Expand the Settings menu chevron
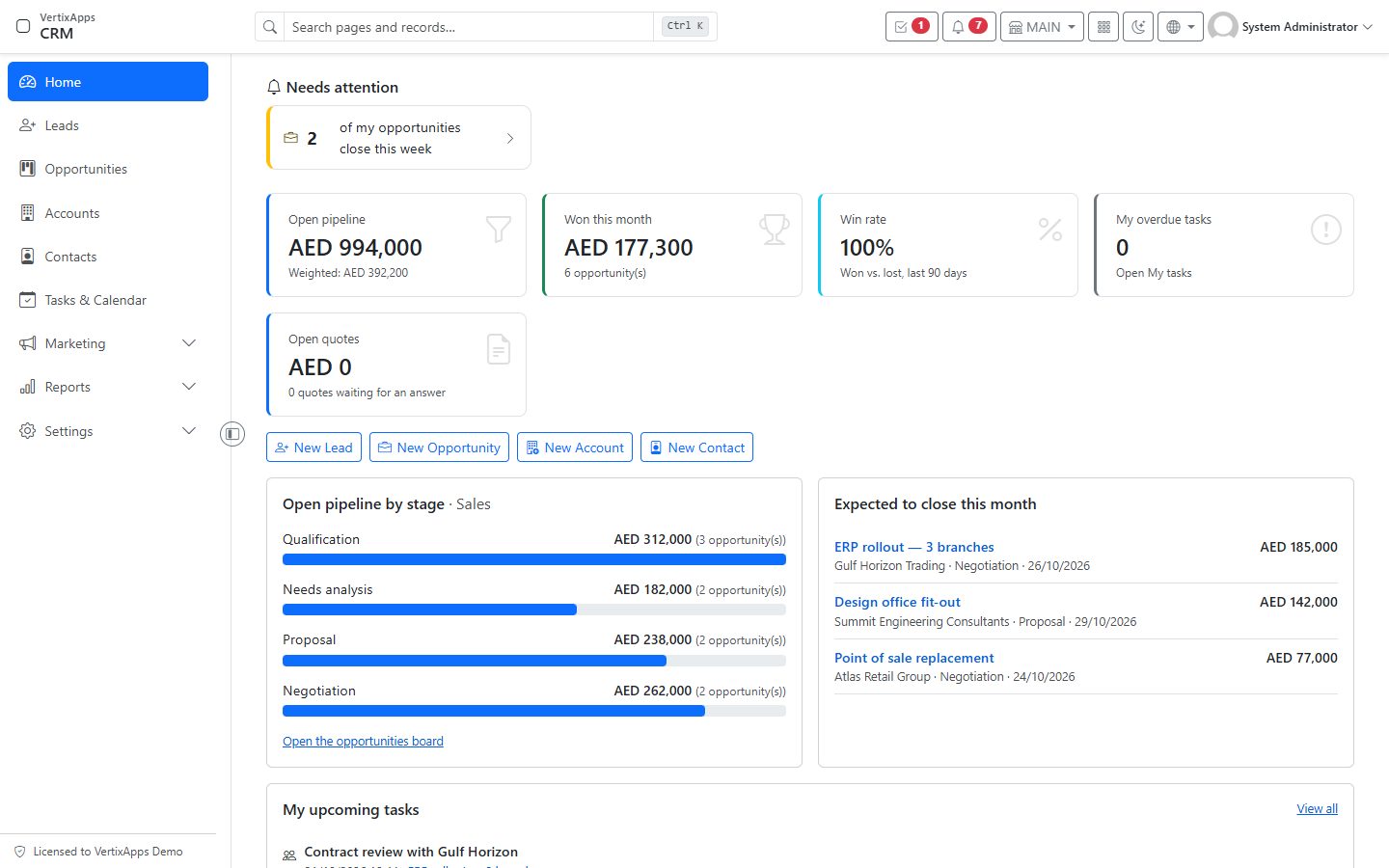 pyautogui.click(x=189, y=431)
